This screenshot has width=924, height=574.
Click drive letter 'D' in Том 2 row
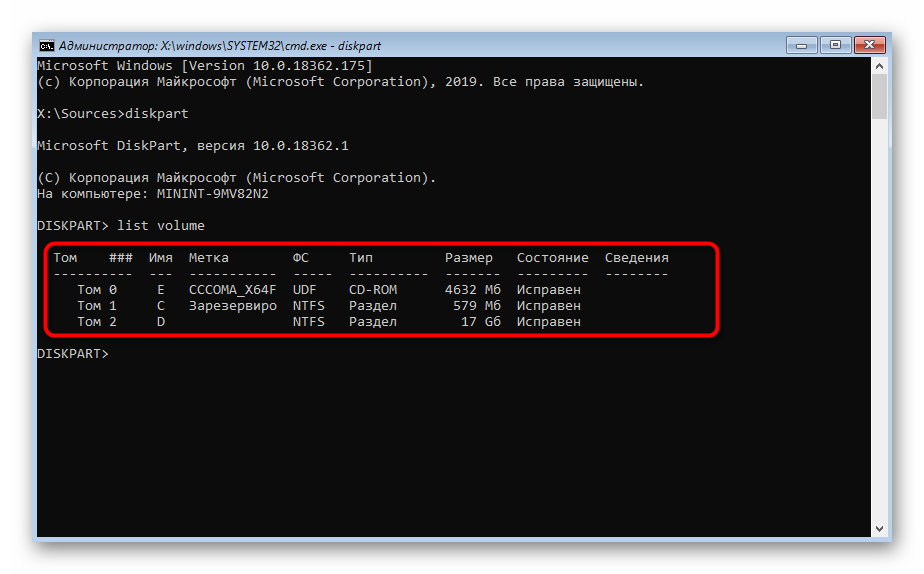coord(161,321)
